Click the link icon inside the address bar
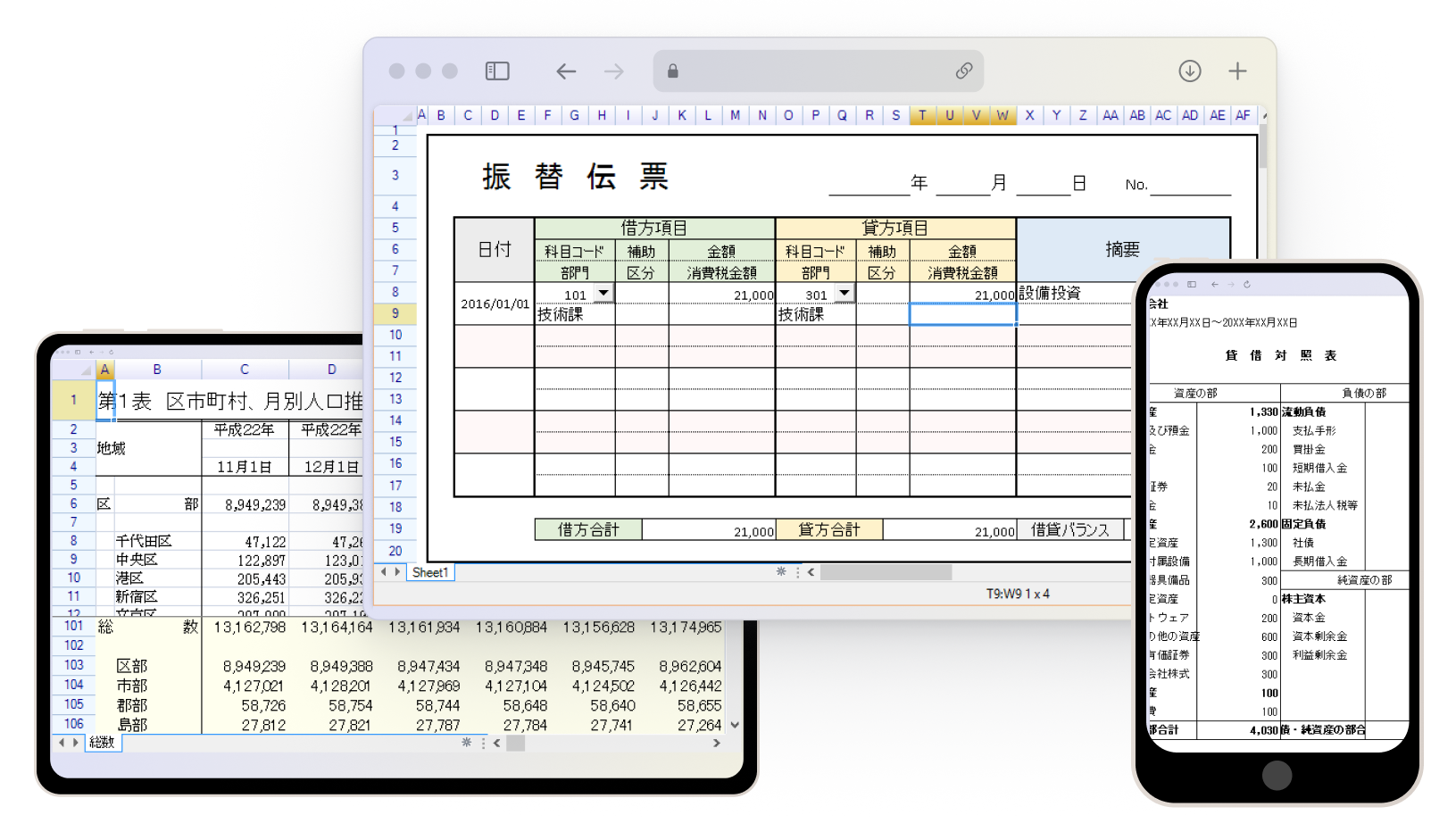 click(x=963, y=71)
